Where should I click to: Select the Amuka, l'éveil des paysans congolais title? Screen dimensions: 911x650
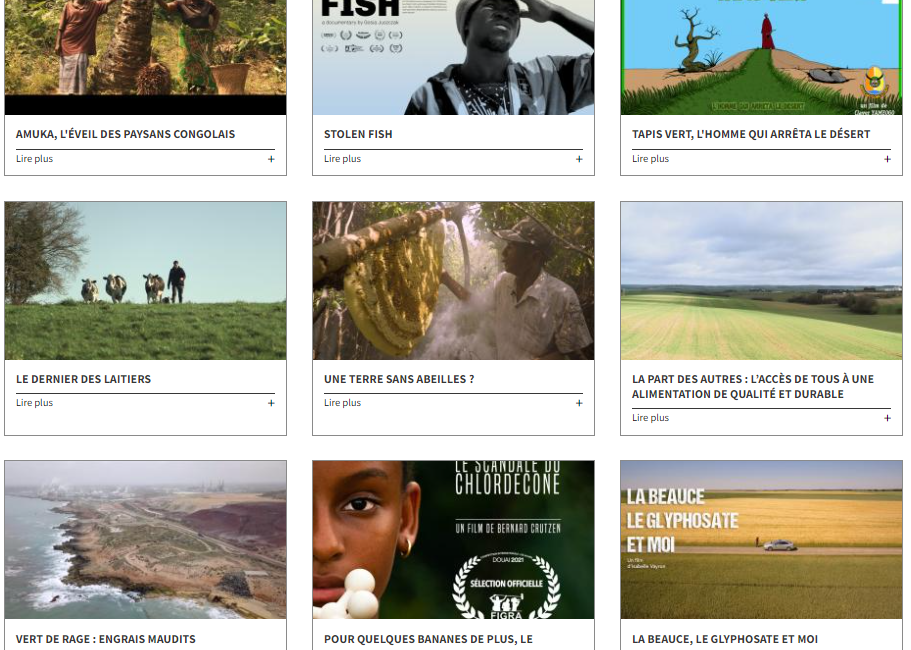click(x=125, y=134)
